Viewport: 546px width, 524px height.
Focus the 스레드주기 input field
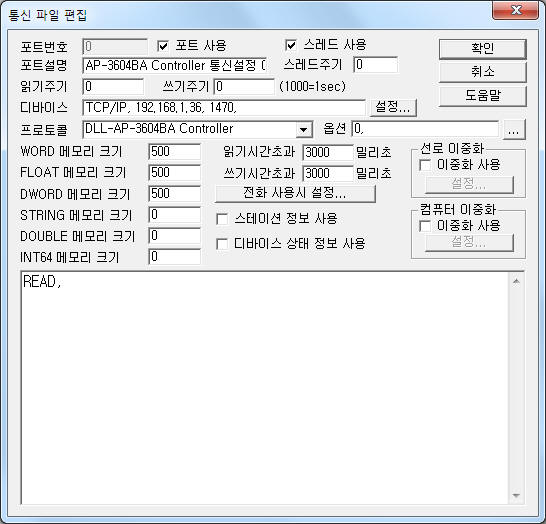[376, 65]
